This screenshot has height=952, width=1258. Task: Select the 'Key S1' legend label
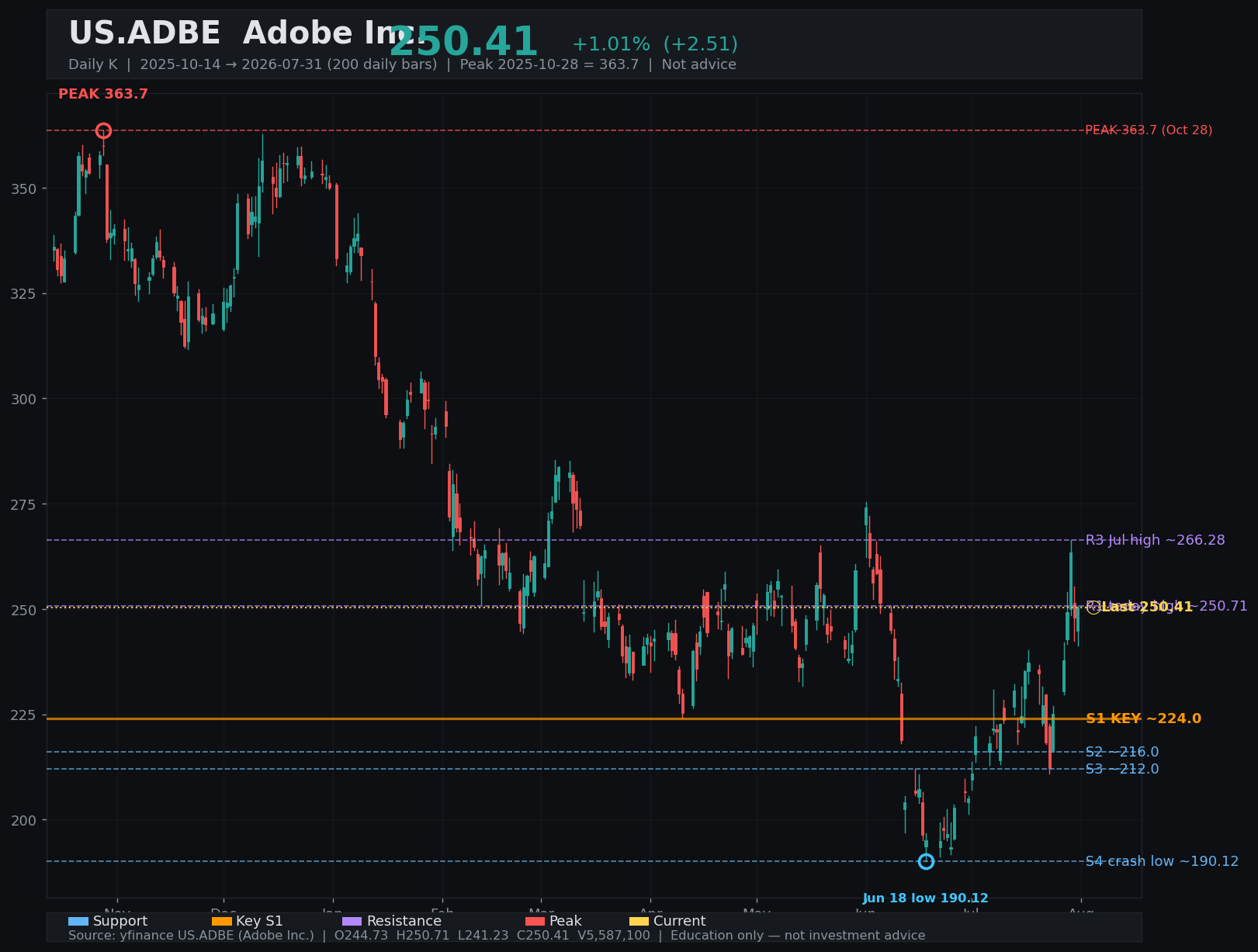tap(259, 921)
